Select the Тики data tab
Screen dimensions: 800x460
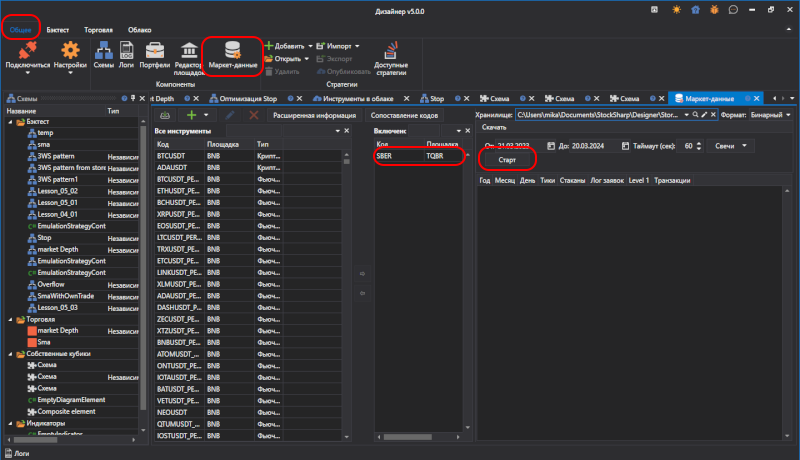547,181
